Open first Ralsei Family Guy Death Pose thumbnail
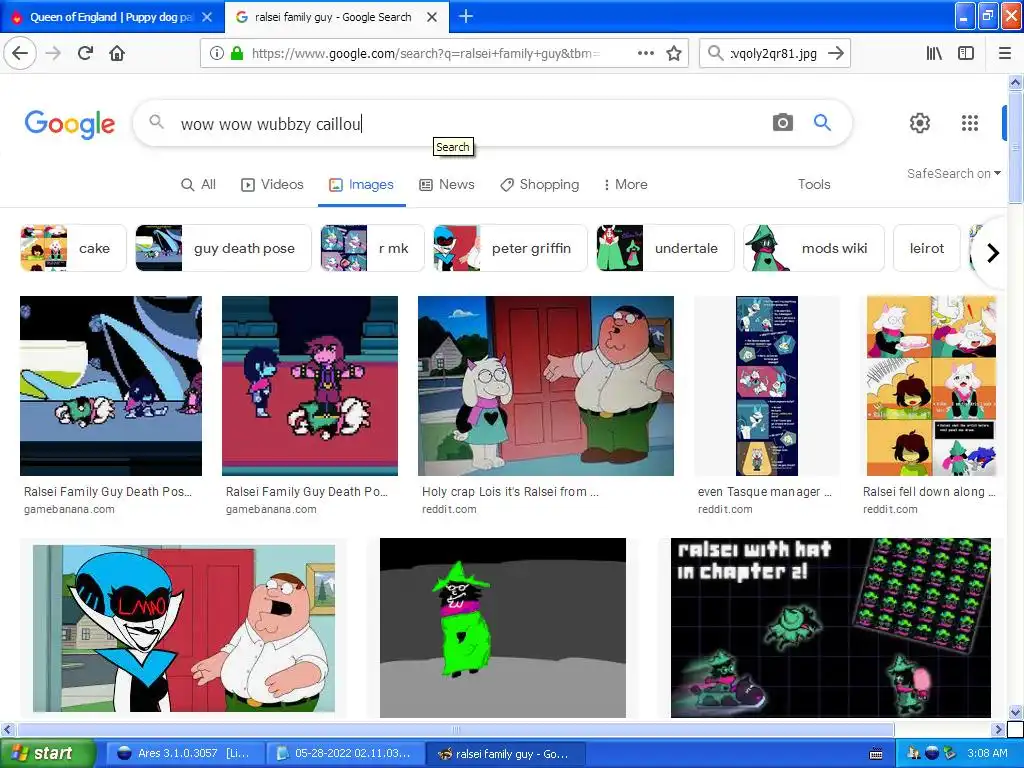This screenshot has width=1024, height=768. point(111,385)
